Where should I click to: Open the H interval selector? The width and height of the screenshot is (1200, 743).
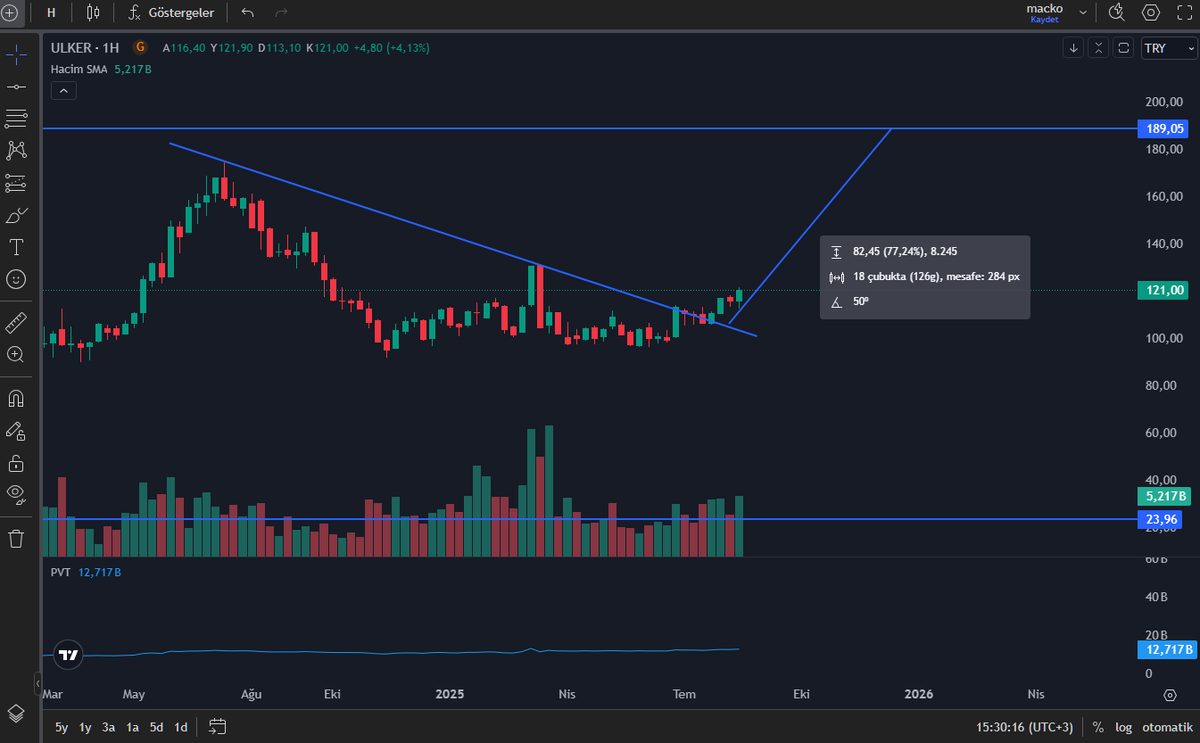(x=50, y=13)
